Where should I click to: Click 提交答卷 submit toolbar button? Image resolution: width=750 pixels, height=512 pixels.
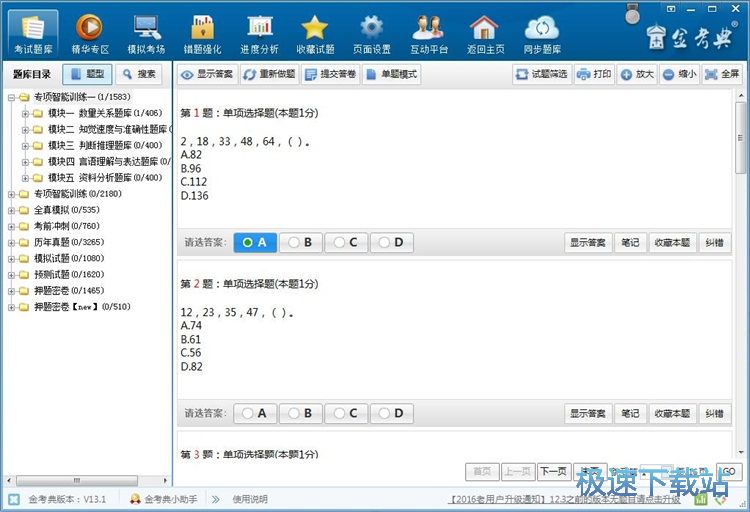point(331,74)
